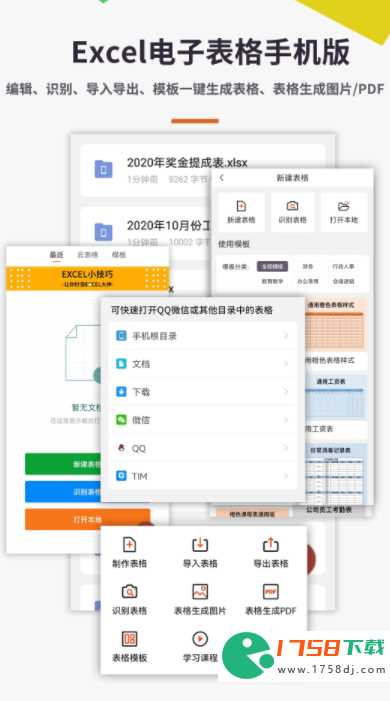
Task: Open the EXCEL小技巧 banner
Action: [x=87, y=279]
